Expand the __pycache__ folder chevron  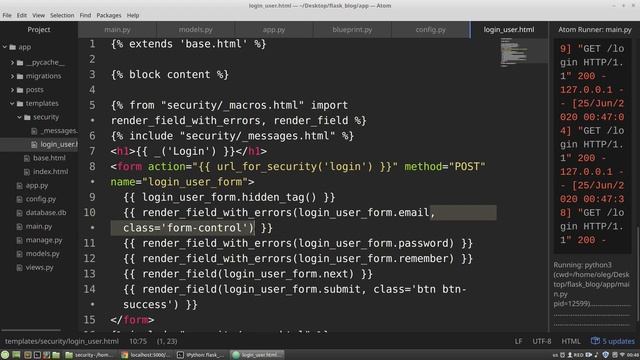(12, 62)
